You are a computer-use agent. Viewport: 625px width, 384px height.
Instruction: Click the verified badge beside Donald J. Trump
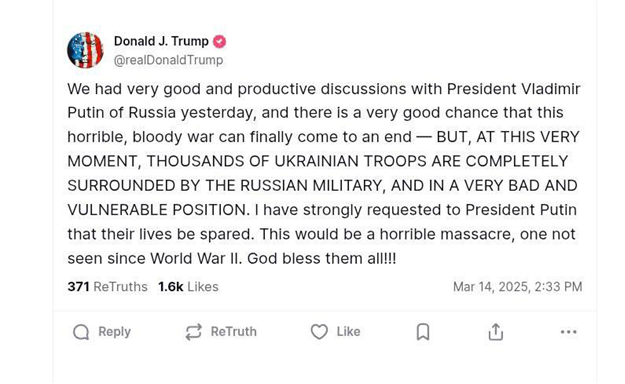219,41
